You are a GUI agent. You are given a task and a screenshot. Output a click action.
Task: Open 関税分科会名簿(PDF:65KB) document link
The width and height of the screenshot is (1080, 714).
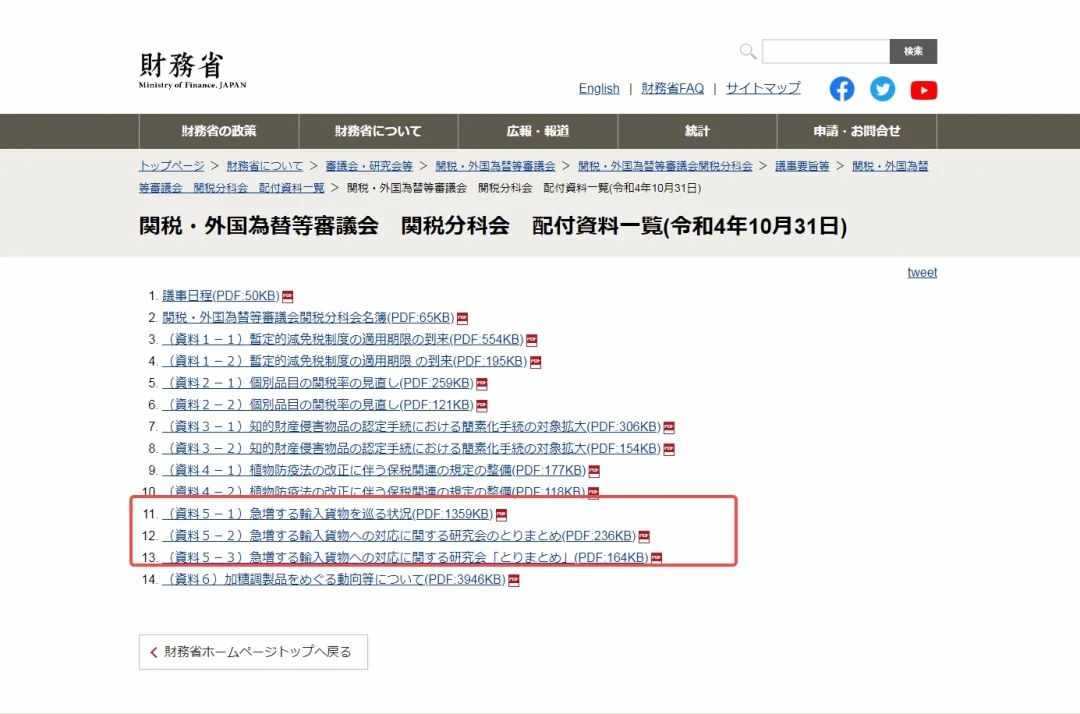pos(308,317)
